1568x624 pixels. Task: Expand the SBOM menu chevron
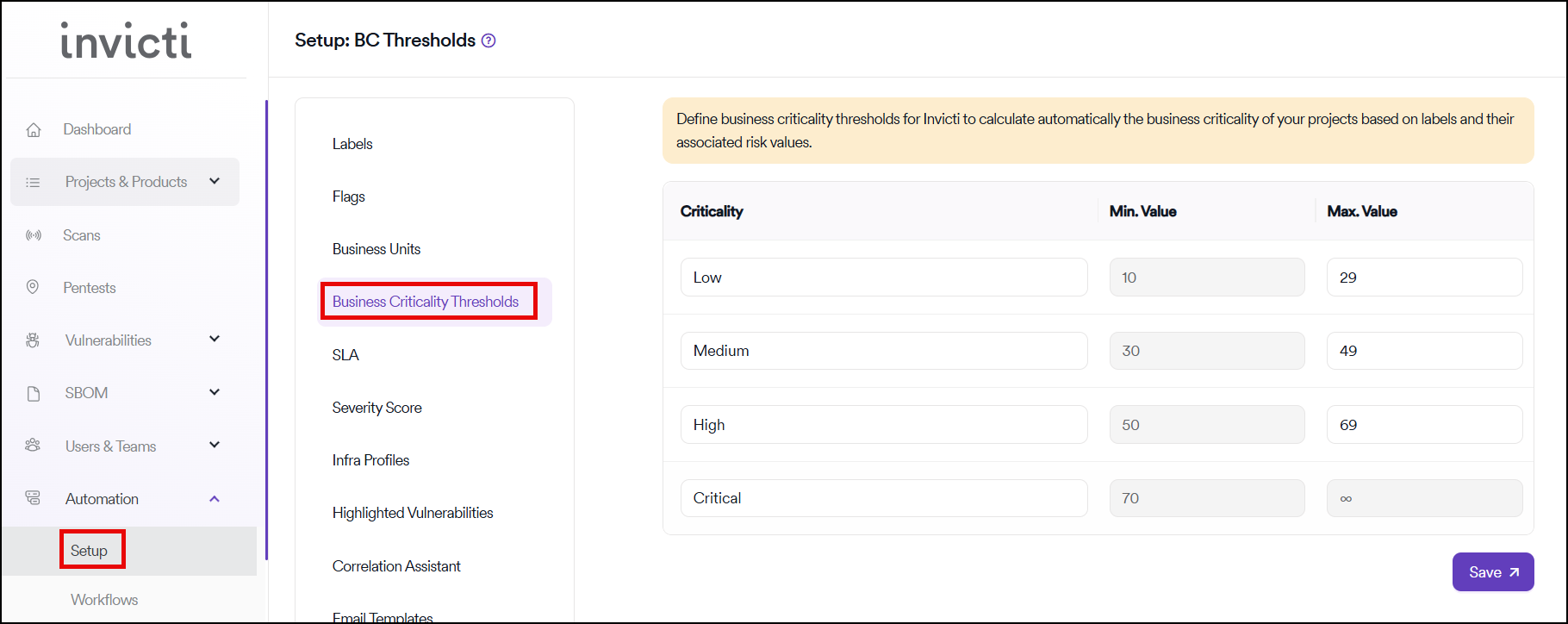pos(215,392)
